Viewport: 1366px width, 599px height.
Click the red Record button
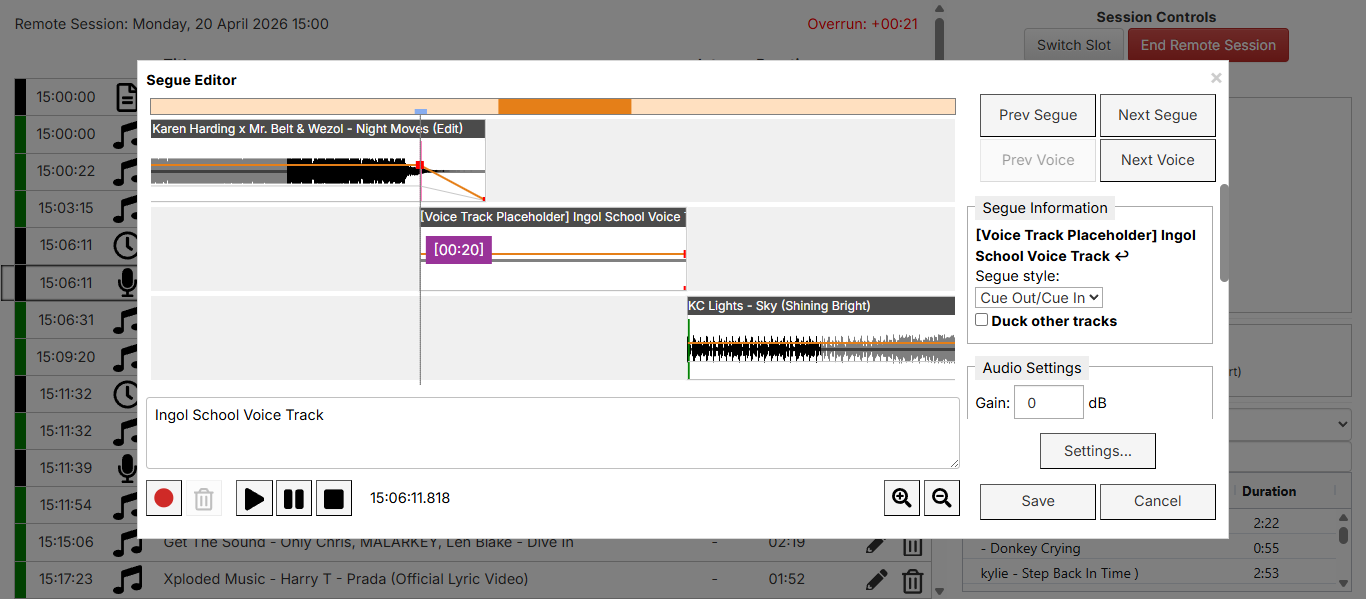click(164, 498)
